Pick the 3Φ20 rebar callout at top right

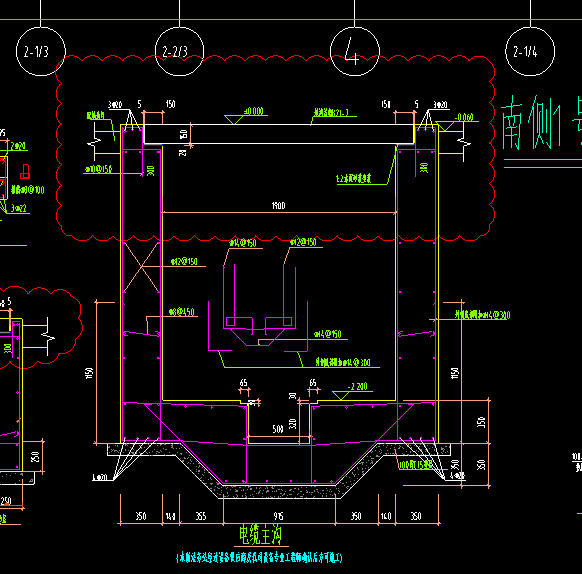[441, 105]
